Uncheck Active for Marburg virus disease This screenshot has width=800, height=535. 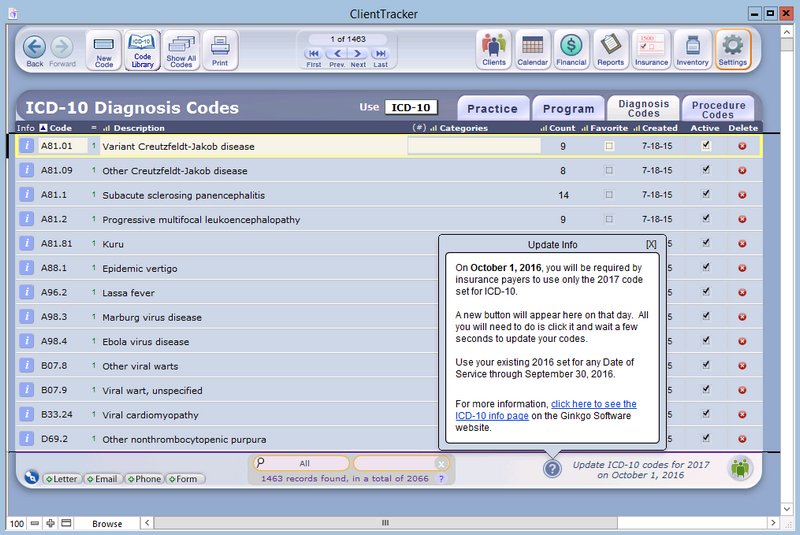[706, 316]
